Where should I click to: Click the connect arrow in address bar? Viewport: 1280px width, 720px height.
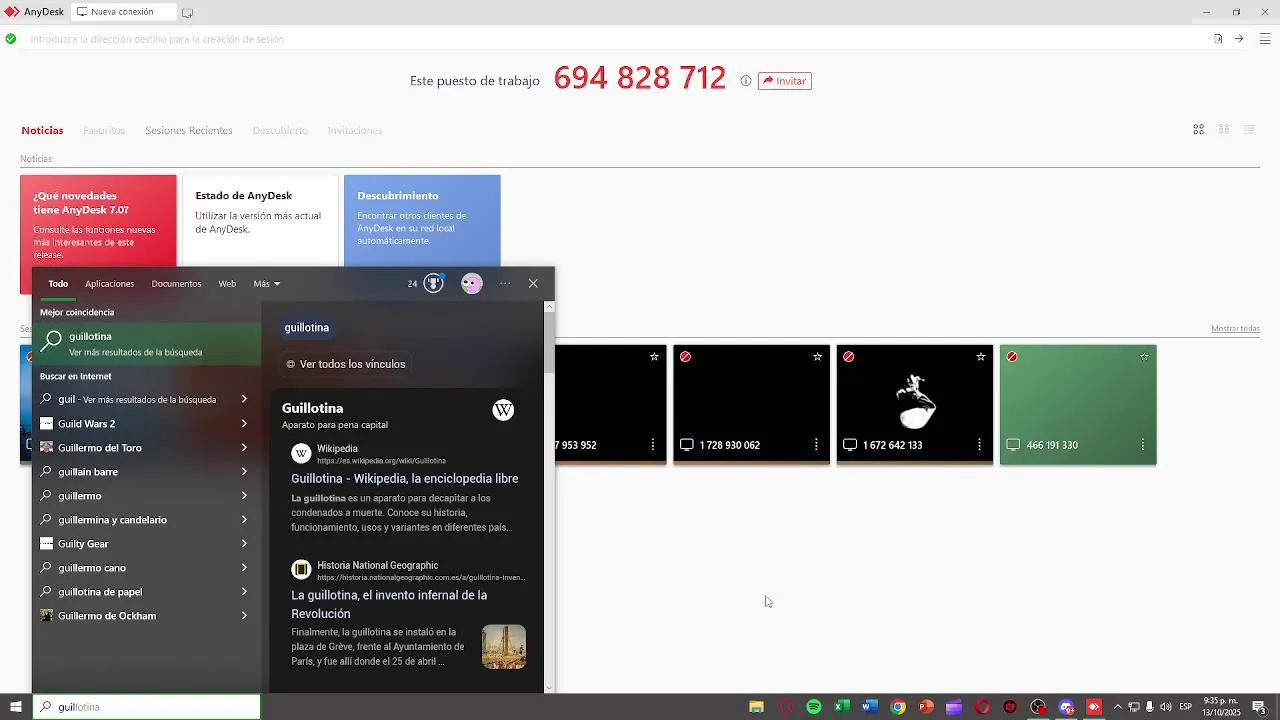1238,39
